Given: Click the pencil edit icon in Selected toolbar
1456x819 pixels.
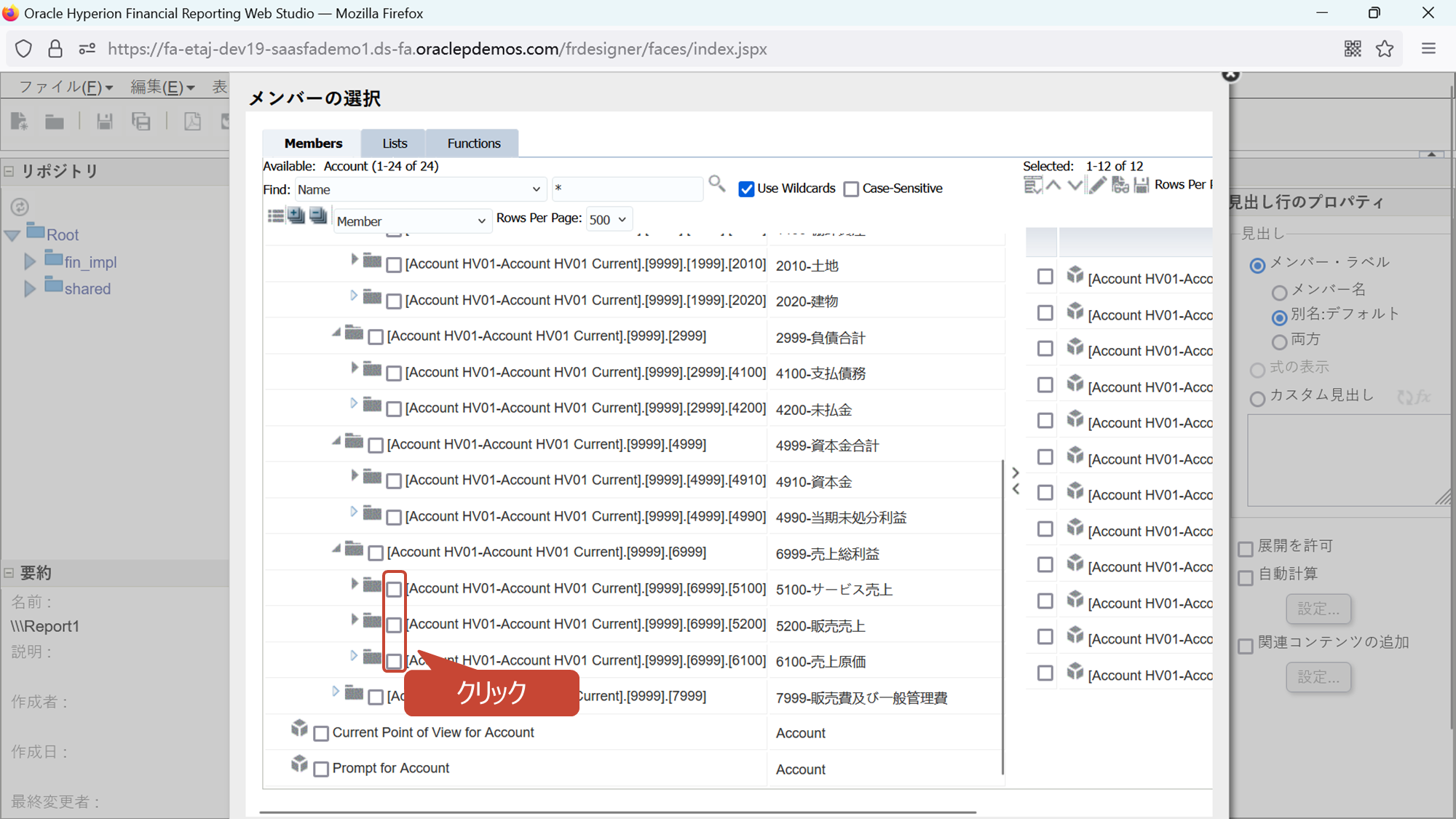Looking at the screenshot, I should 1097,186.
